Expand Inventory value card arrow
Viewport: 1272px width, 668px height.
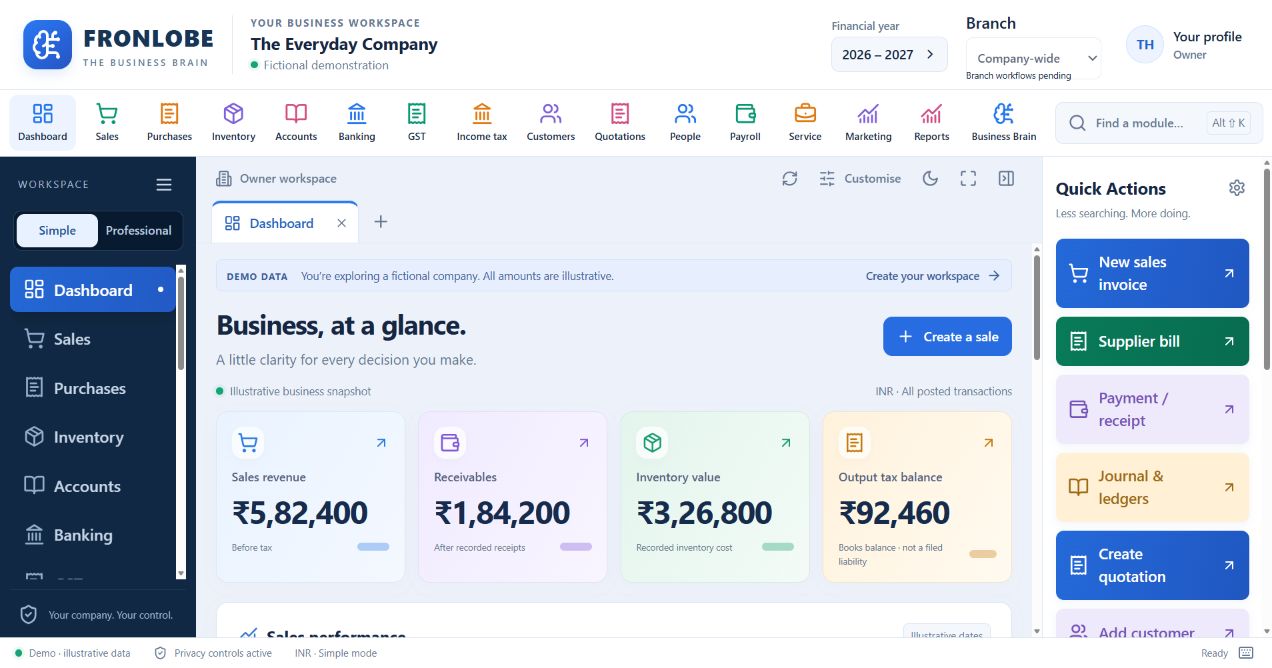point(786,442)
